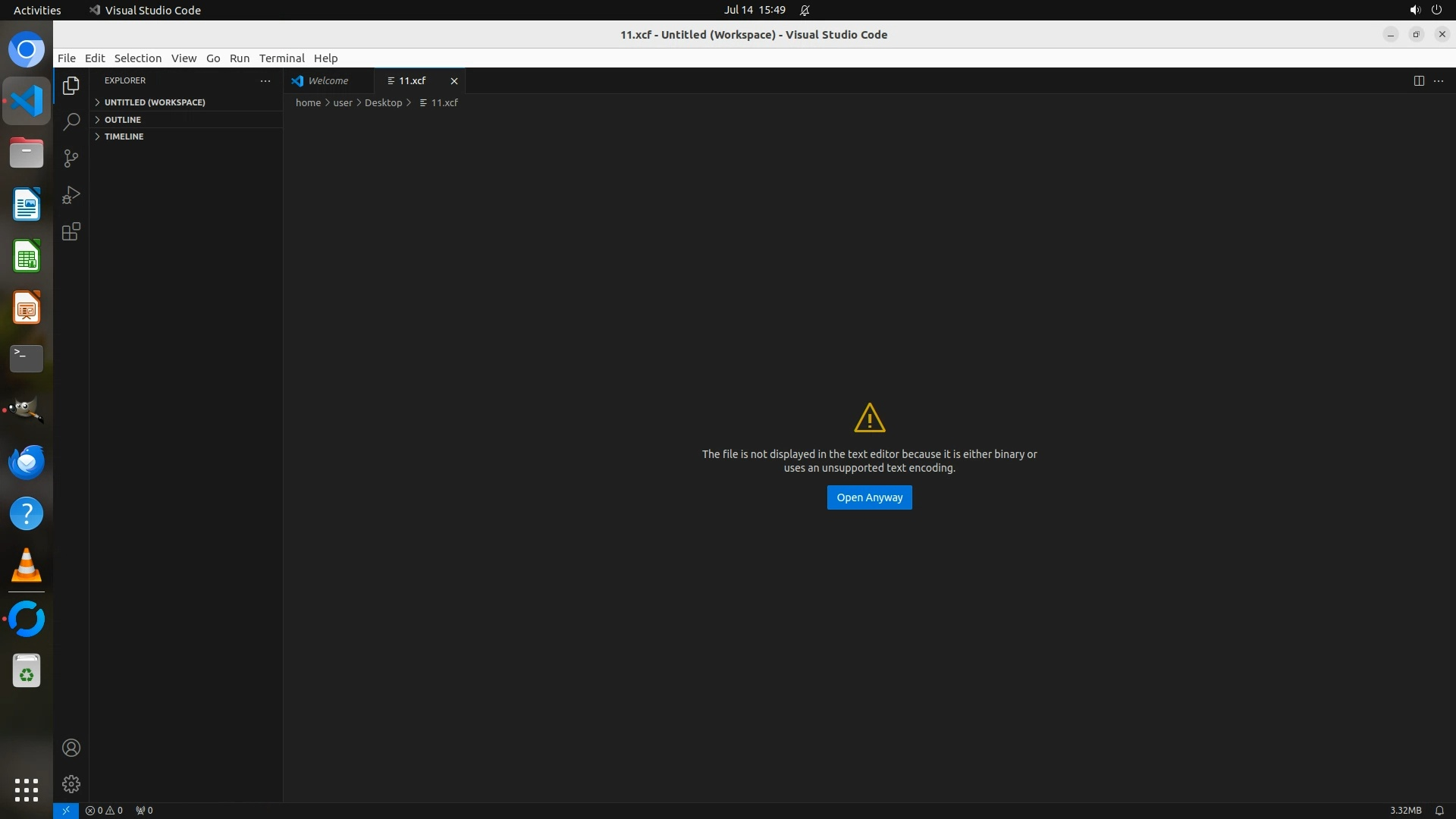
Task: Open the Search view in activity bar
Action: pos(71,122)
